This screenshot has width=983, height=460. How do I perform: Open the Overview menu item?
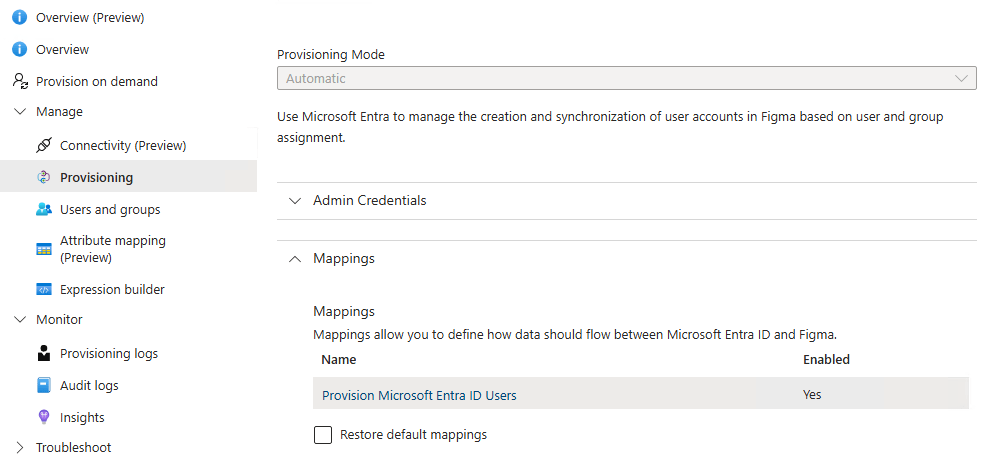pyautogui.click(x=62, y=49)
